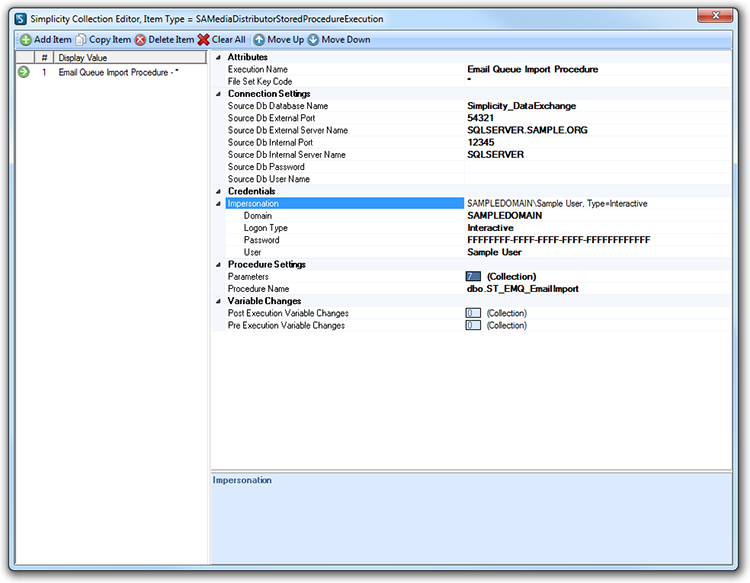Collapse the Connection Settings category
This screenshot has height=583, width=750.
click(218, 94)
